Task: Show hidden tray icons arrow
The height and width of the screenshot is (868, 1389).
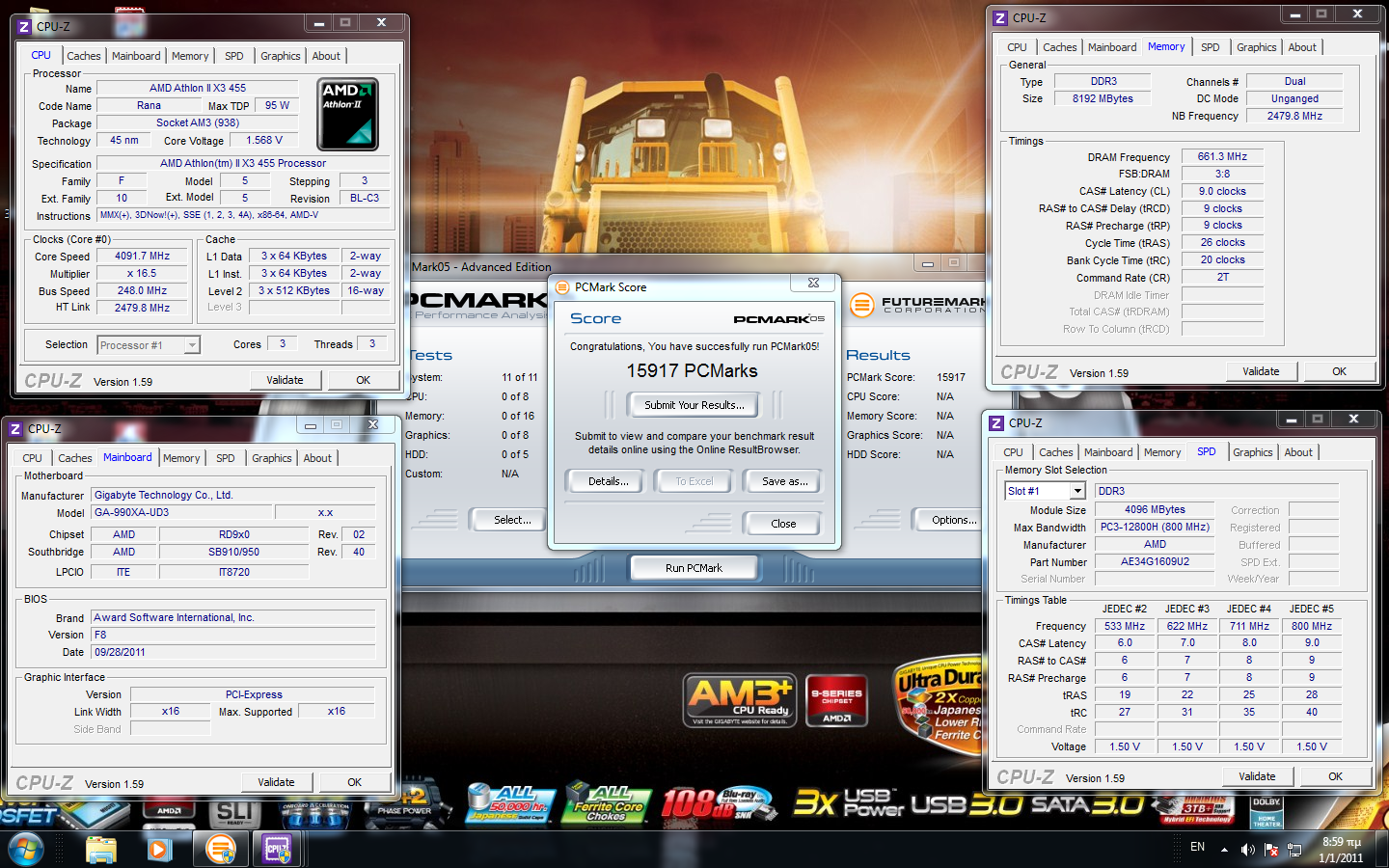Action: (x=1224, y=850)
